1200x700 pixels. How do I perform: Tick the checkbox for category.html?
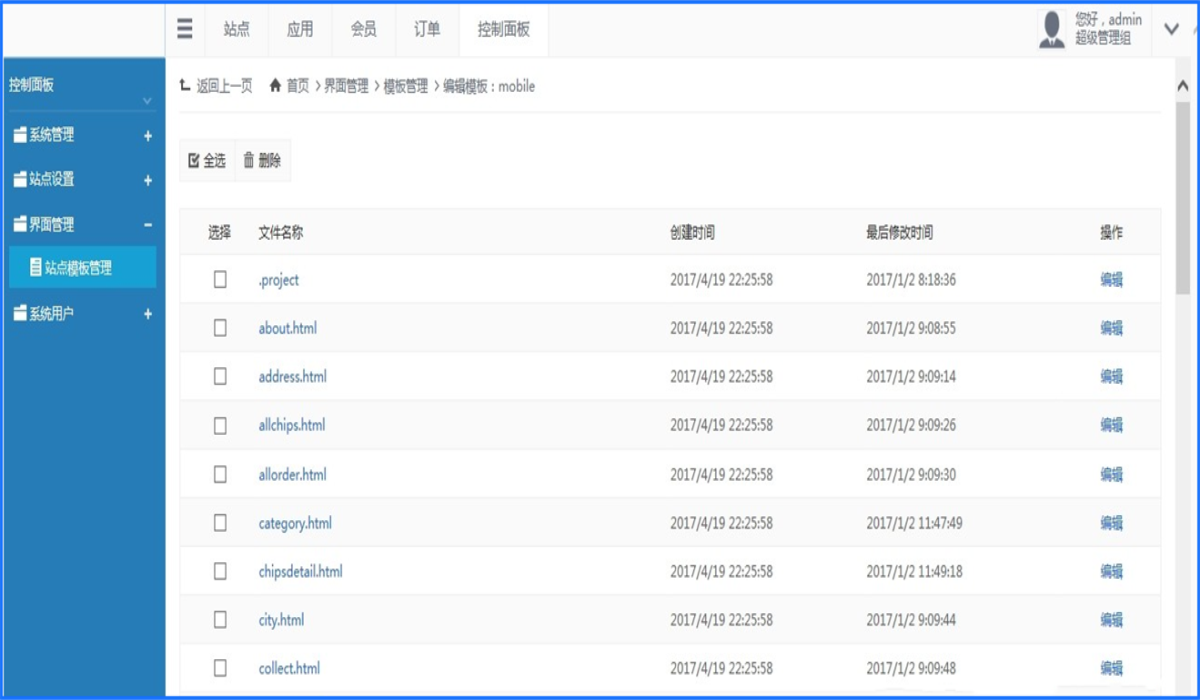tap(220, 522)
